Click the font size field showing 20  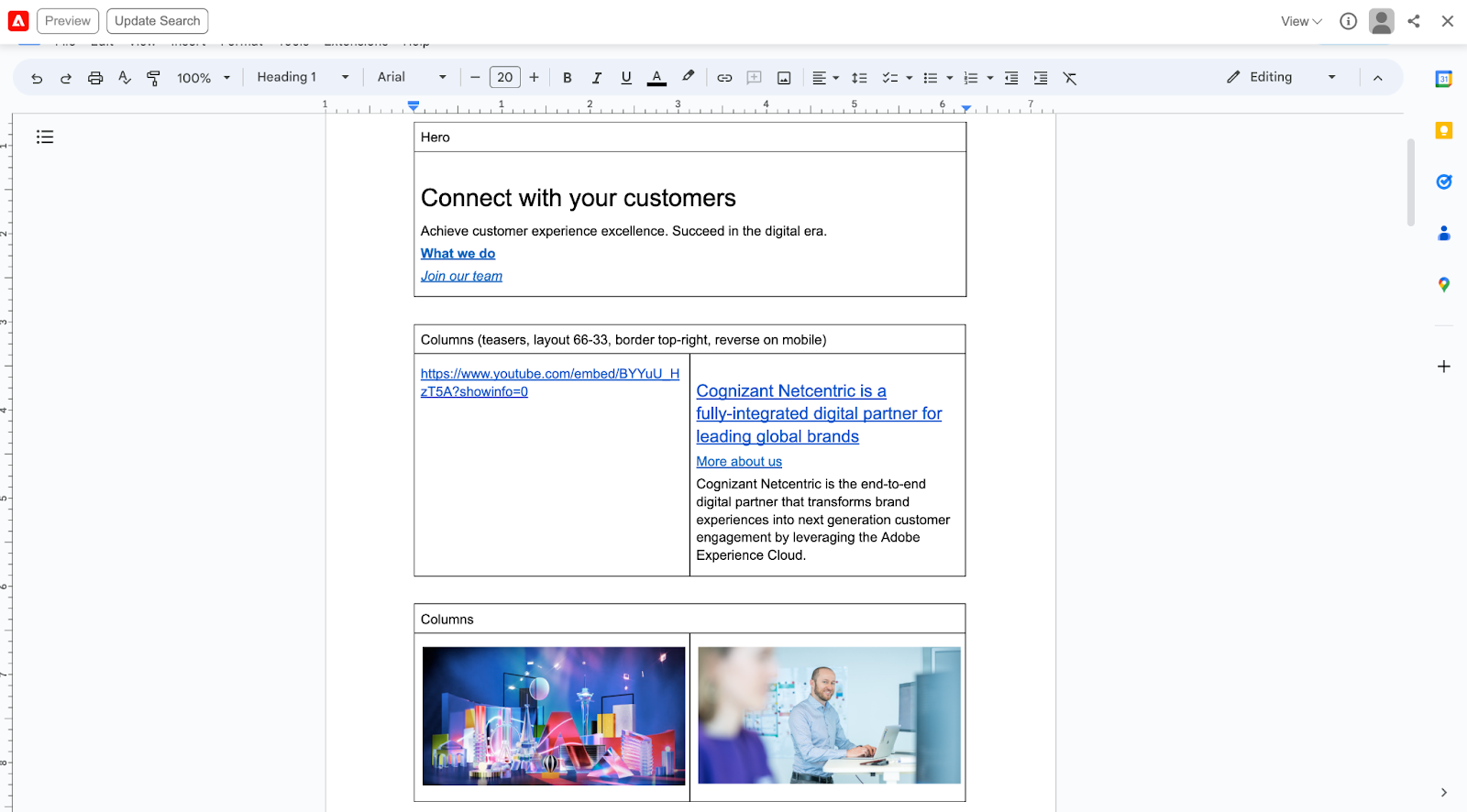tap(504, 78)
